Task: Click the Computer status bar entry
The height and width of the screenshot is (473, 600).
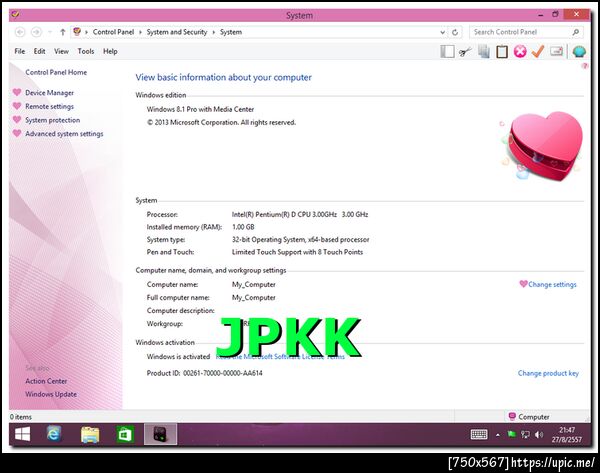Action: [x=529, y=417]
